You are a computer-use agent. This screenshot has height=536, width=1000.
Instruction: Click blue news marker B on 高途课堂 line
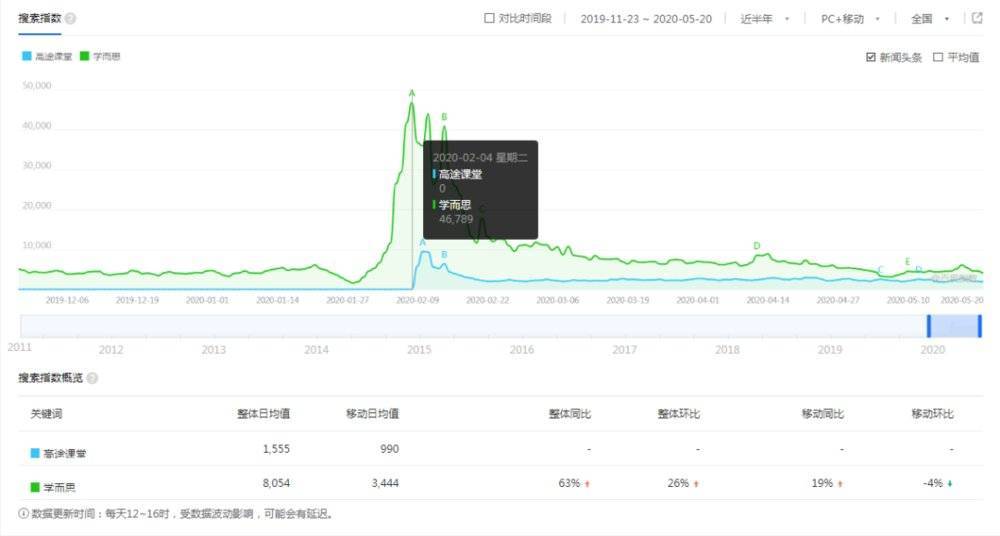[445, 255]
